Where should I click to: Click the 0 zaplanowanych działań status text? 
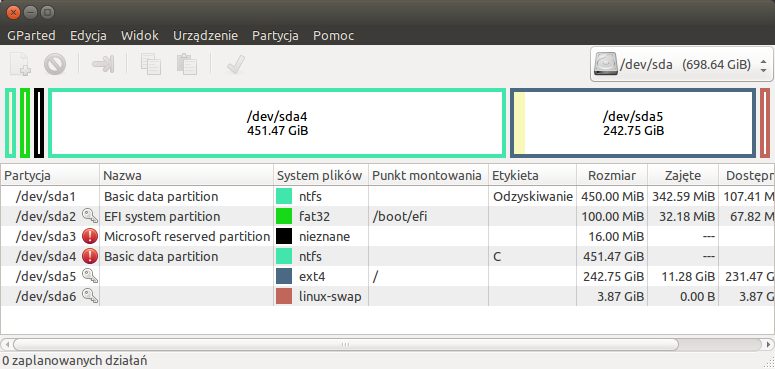(x=75, y=361)
